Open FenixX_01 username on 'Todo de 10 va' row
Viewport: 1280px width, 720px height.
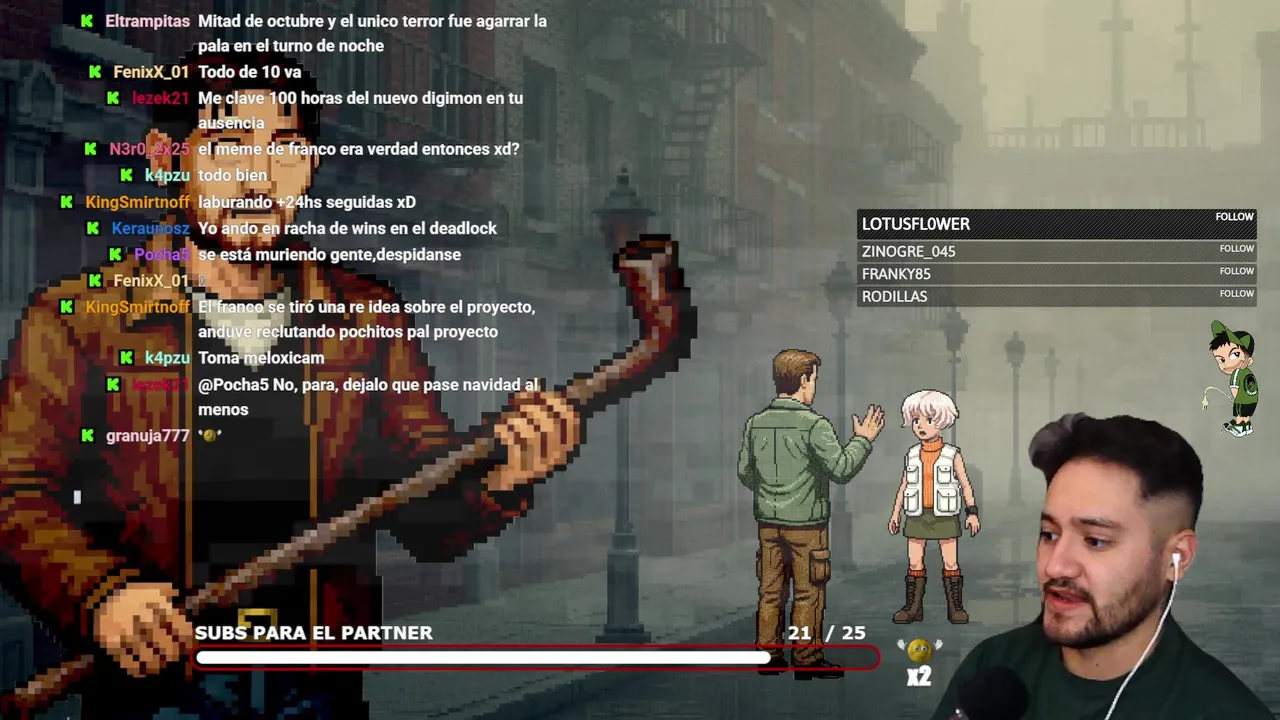coord(151,72)
